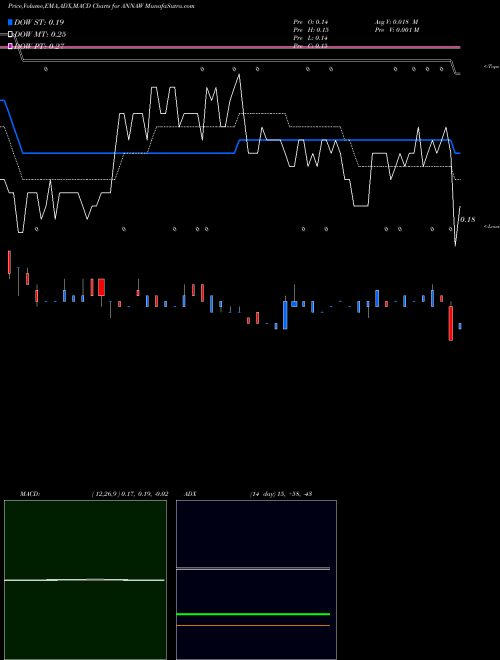Click the 'DOW PT: 0.27' label

[39, 46]
